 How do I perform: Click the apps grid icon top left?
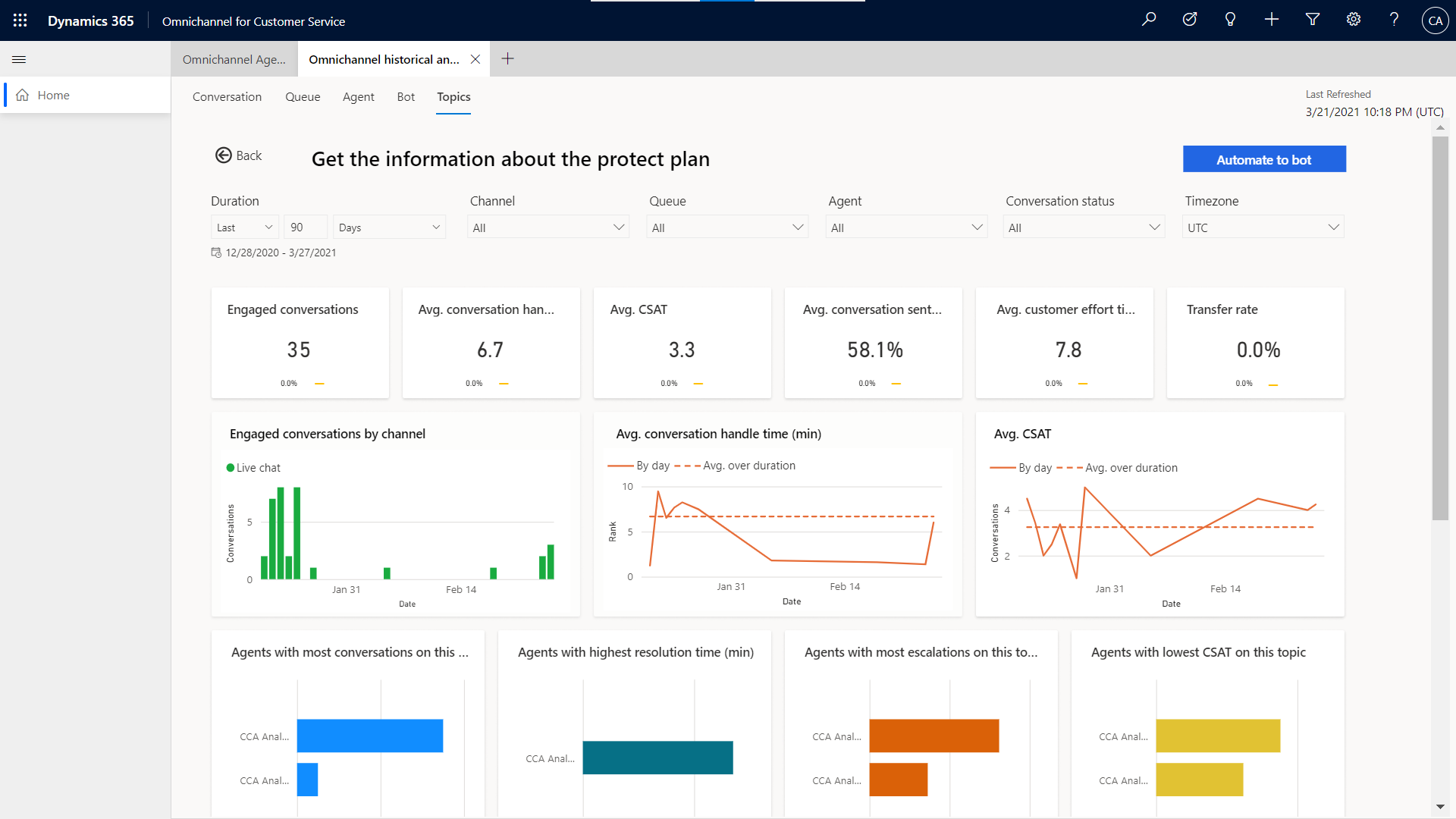[20, 20]
